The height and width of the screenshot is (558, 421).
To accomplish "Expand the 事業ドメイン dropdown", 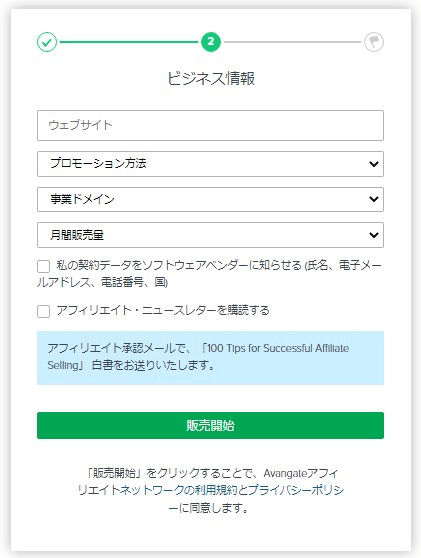I will click(x=210, y=199).
